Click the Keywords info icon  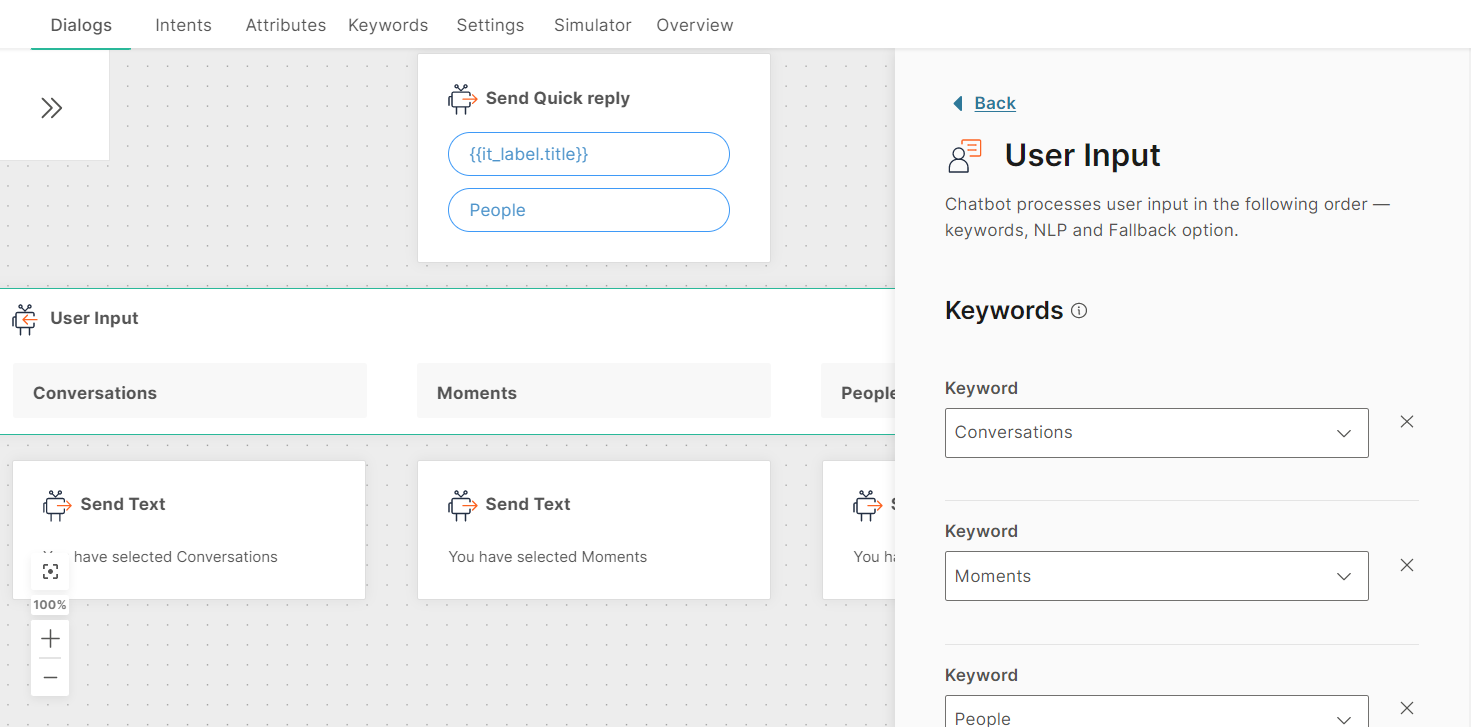tap(1079, 311)
